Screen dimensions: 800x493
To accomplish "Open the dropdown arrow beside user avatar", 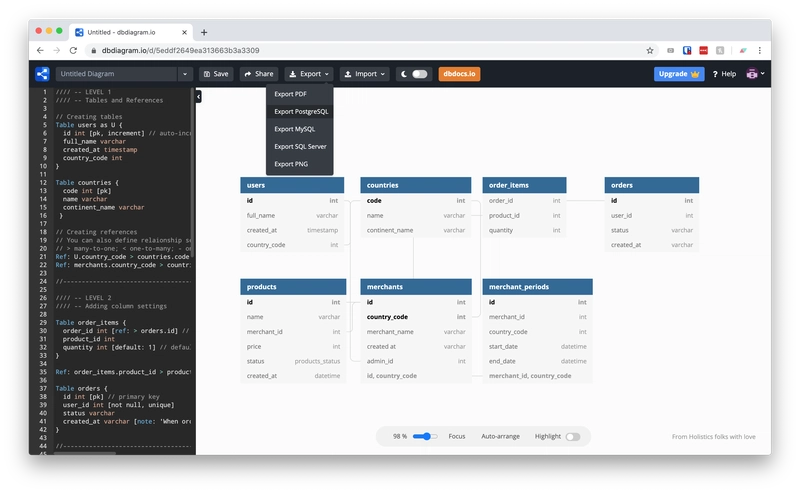I will click(x=763, y=73).
